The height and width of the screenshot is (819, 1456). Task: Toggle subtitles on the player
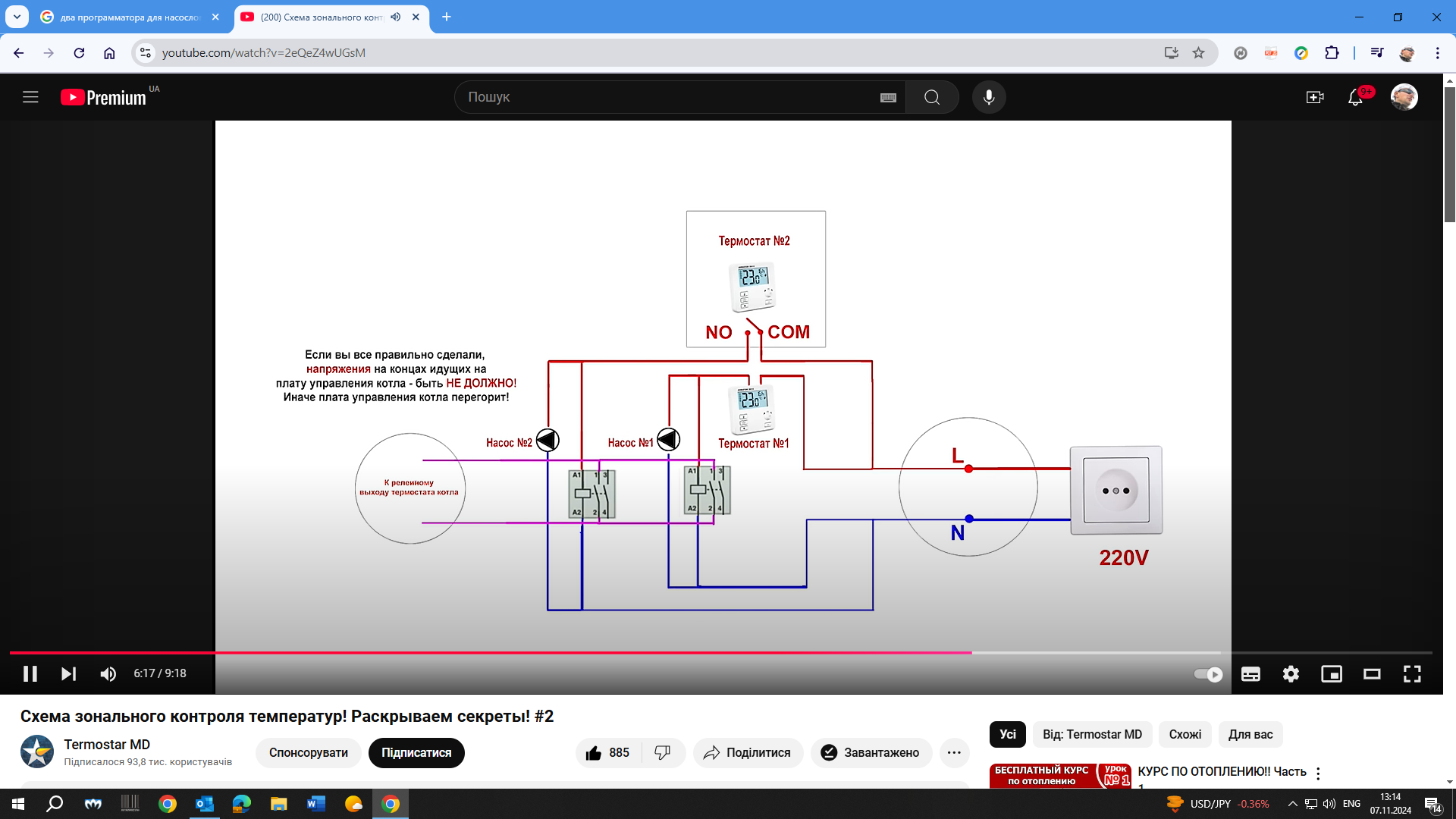pos(1250,673)
